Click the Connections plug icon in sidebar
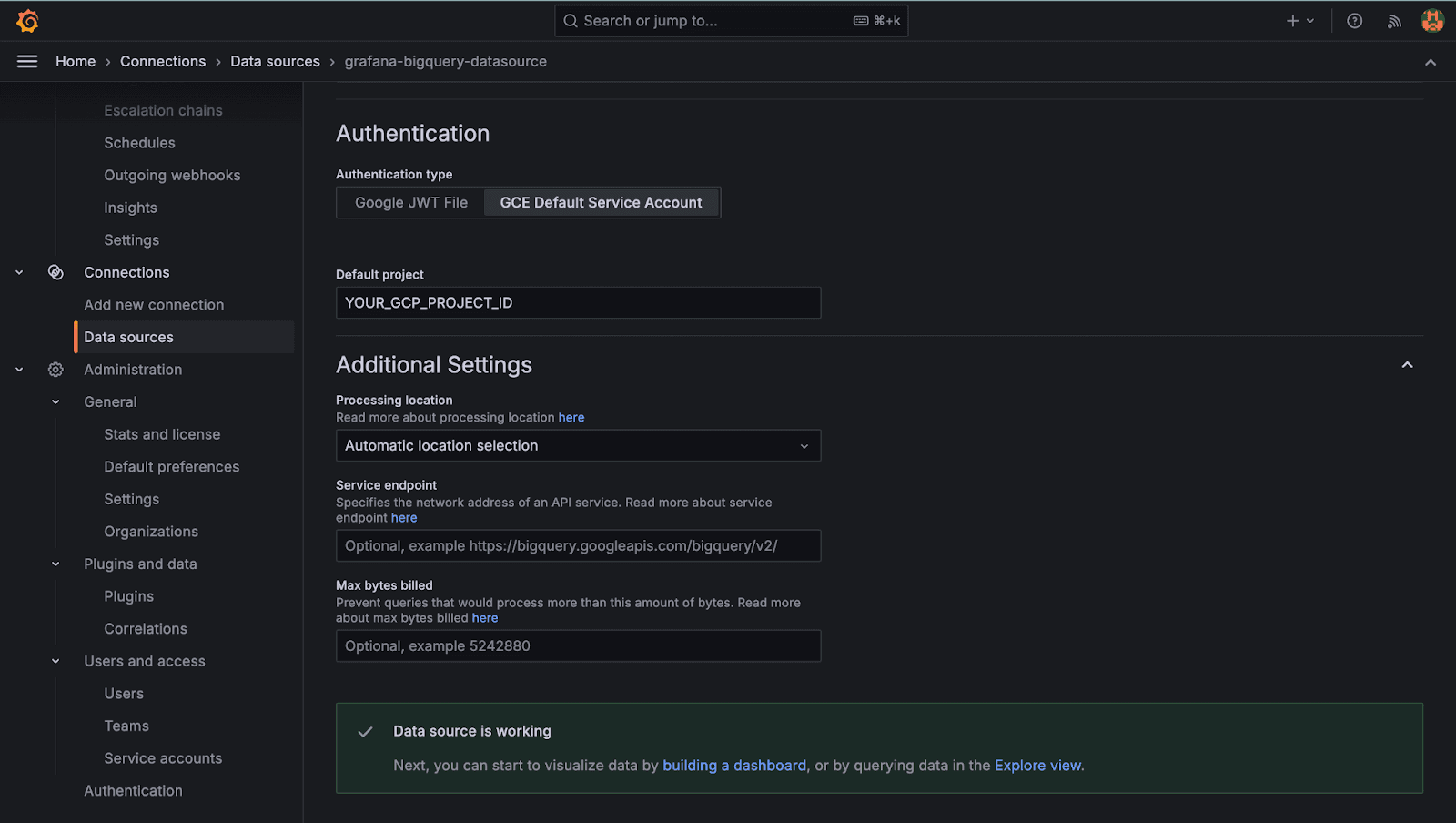Screen dimensions: 1456x823 (56, 271)
